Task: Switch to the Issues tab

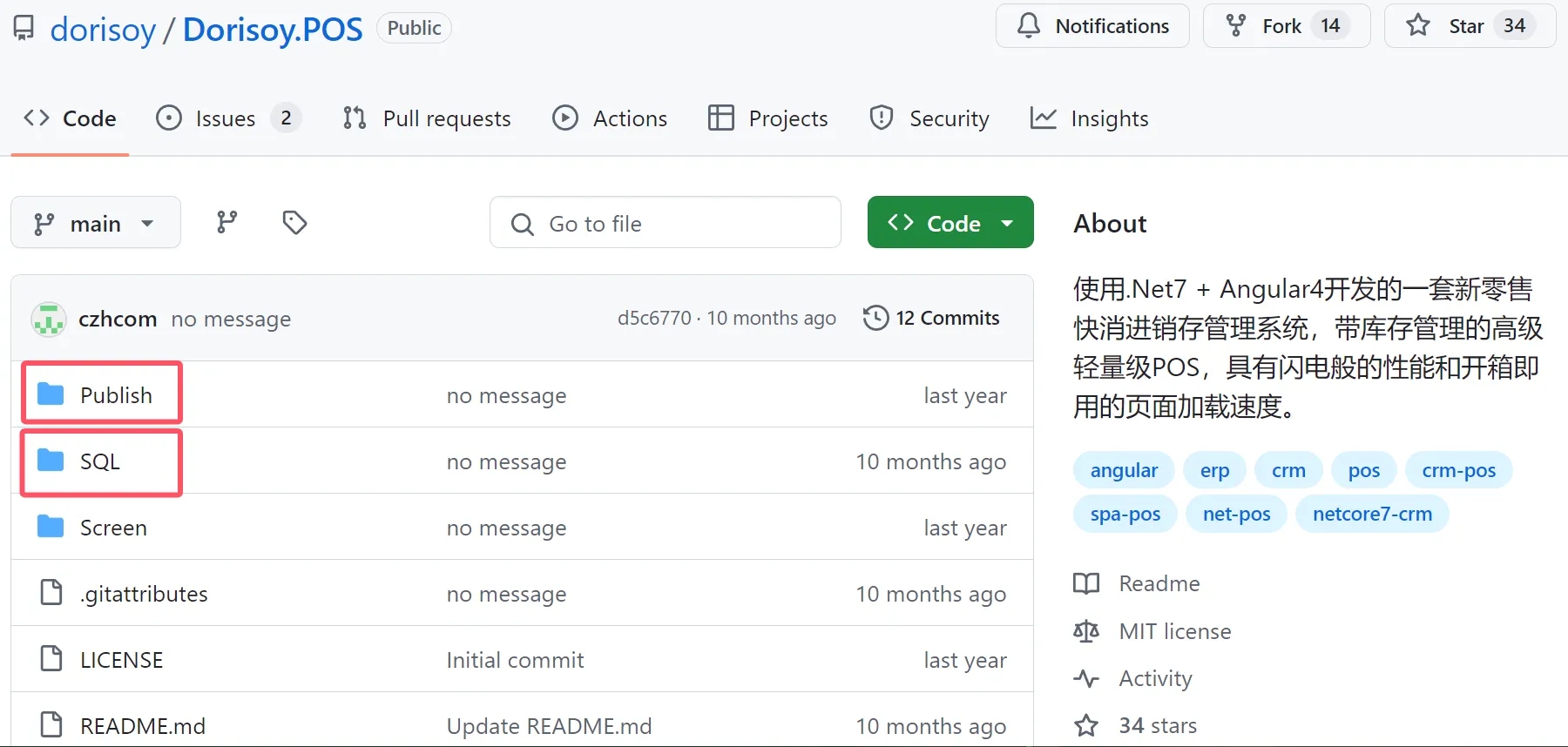Action: 225,118
